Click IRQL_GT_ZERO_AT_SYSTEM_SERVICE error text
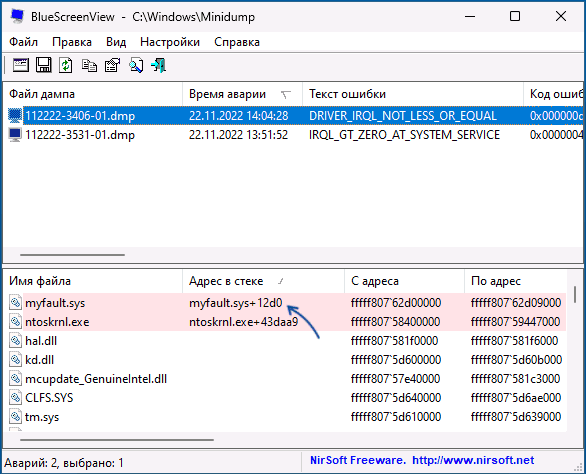Screen dimensions: 586x474 pyautogui.click(x=404, y=135)
